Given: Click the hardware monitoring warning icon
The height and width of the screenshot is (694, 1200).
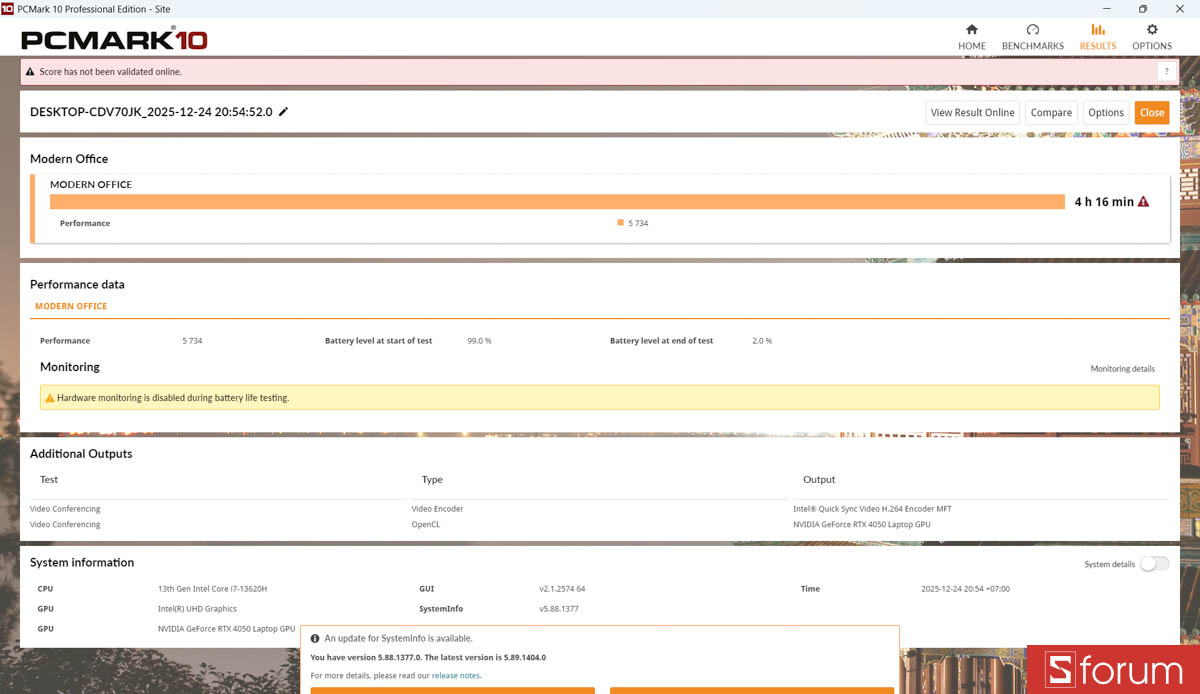Looking at the screenshot, I should click(49, 398).
